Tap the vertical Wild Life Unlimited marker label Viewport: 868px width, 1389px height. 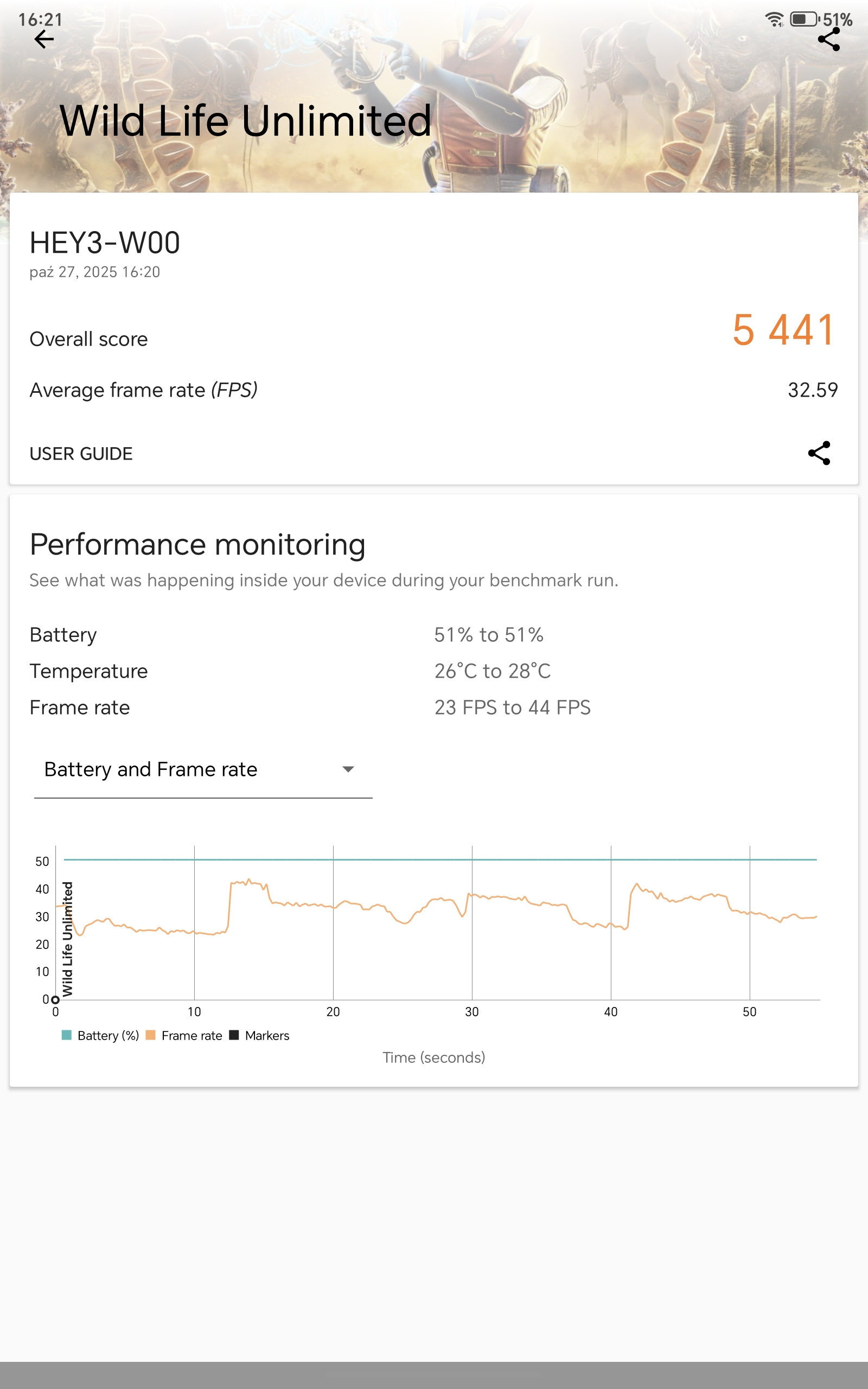(68, 939)
